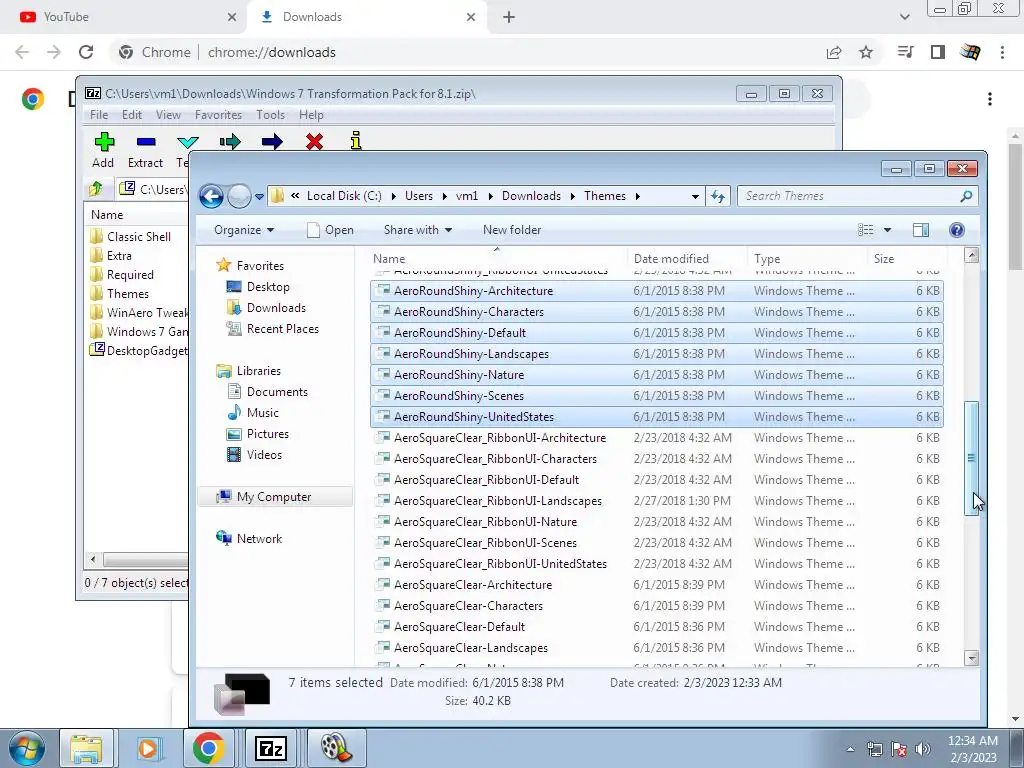This screenshot has width=1024, height=768.
Task: Open the Chrome three-dot menu
Action: (x=1002, y=52)
